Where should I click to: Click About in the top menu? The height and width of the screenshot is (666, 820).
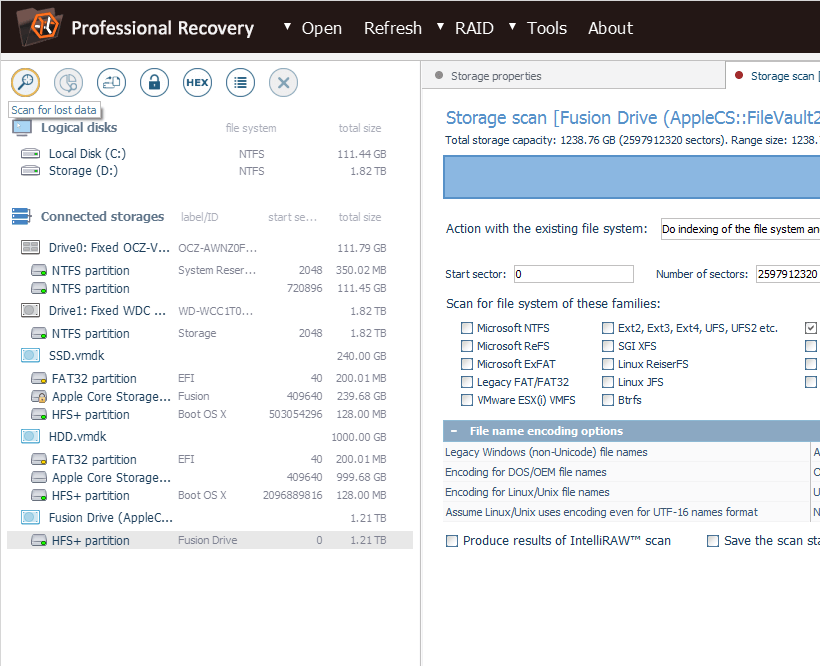610,28
